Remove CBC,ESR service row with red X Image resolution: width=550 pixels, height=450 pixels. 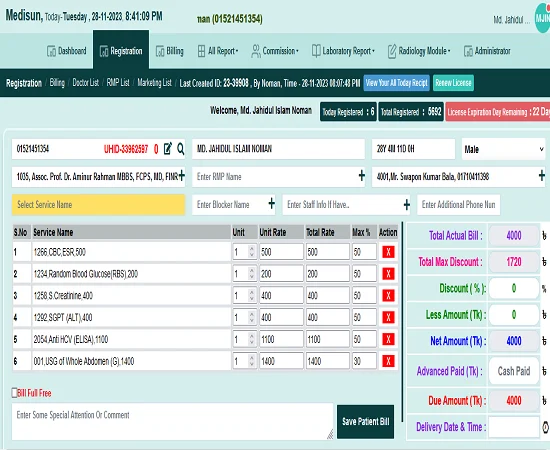(388, 252)
